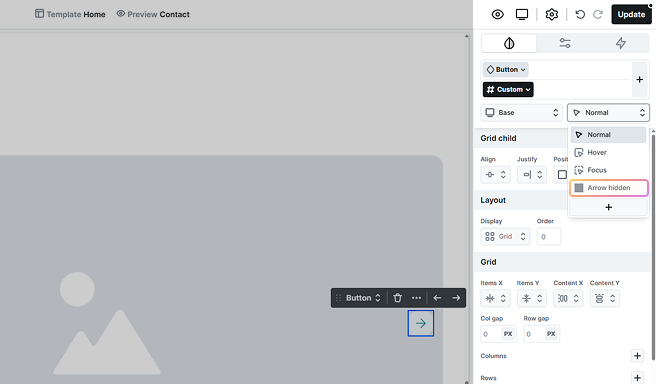Image resolution: width=656 pixels, height=384 pixels.
Task: Undo the last change
Action: pyautogui.click(x=580, y=14)
